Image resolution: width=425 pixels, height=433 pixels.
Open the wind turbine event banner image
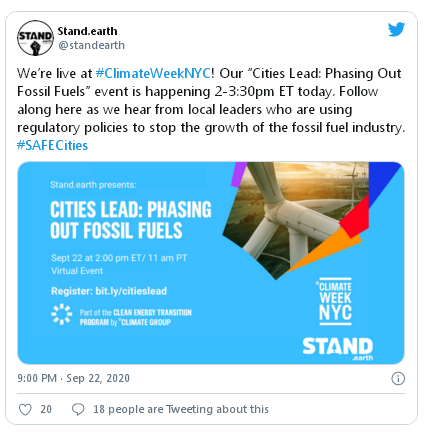click(211, 263)
